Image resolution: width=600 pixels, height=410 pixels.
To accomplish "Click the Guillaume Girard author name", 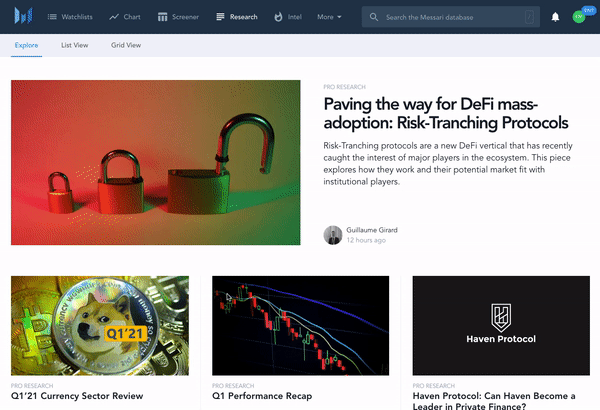I will (372, 230).
